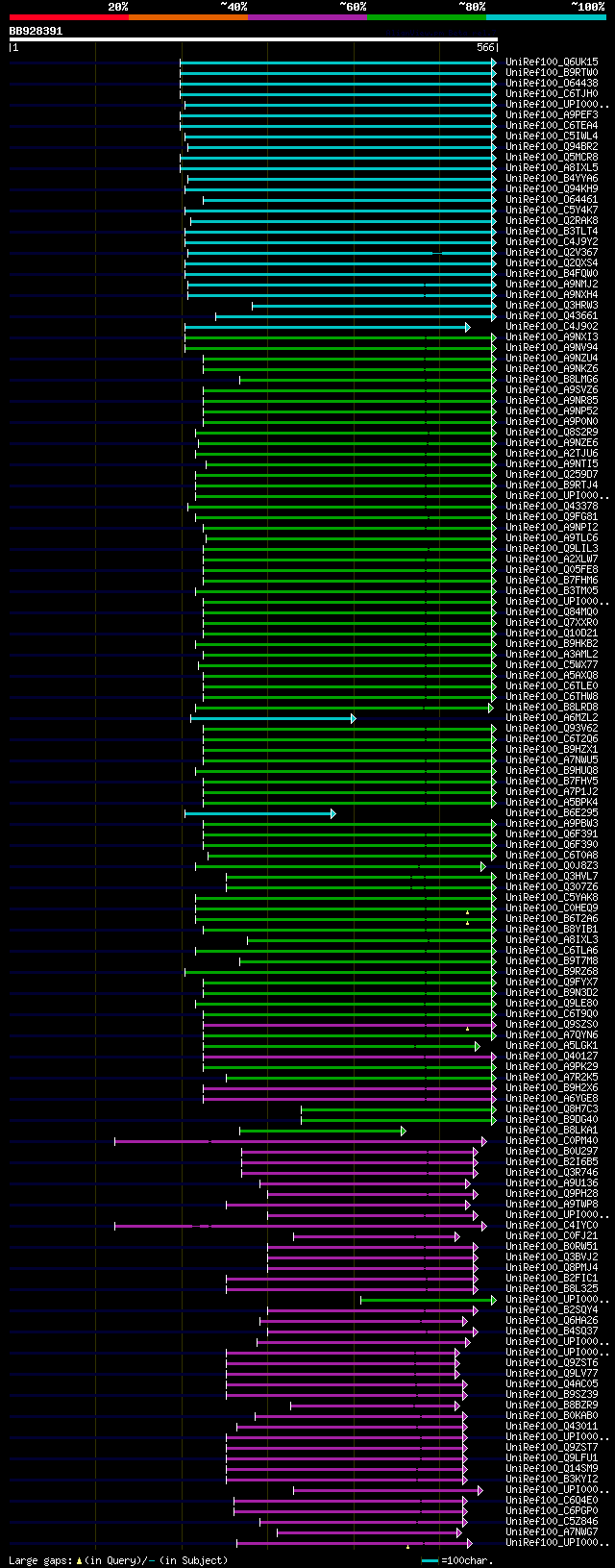This screenshot has width=615, height=1568.
Task: Select UniRef100_Q5MCR8 label
Action: [552, 158]
